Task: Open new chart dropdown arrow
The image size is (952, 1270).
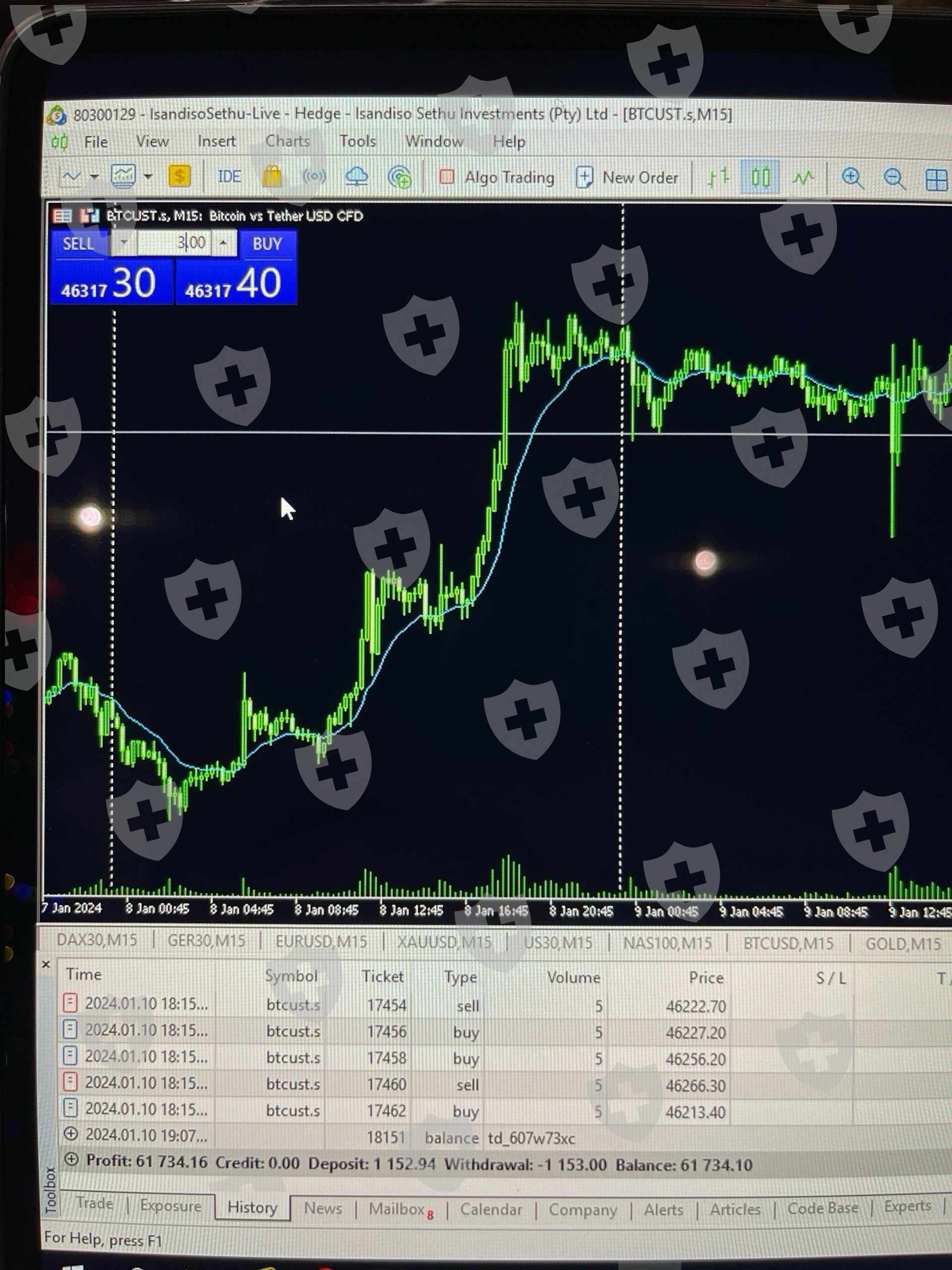Action: [x=95, y=177]
